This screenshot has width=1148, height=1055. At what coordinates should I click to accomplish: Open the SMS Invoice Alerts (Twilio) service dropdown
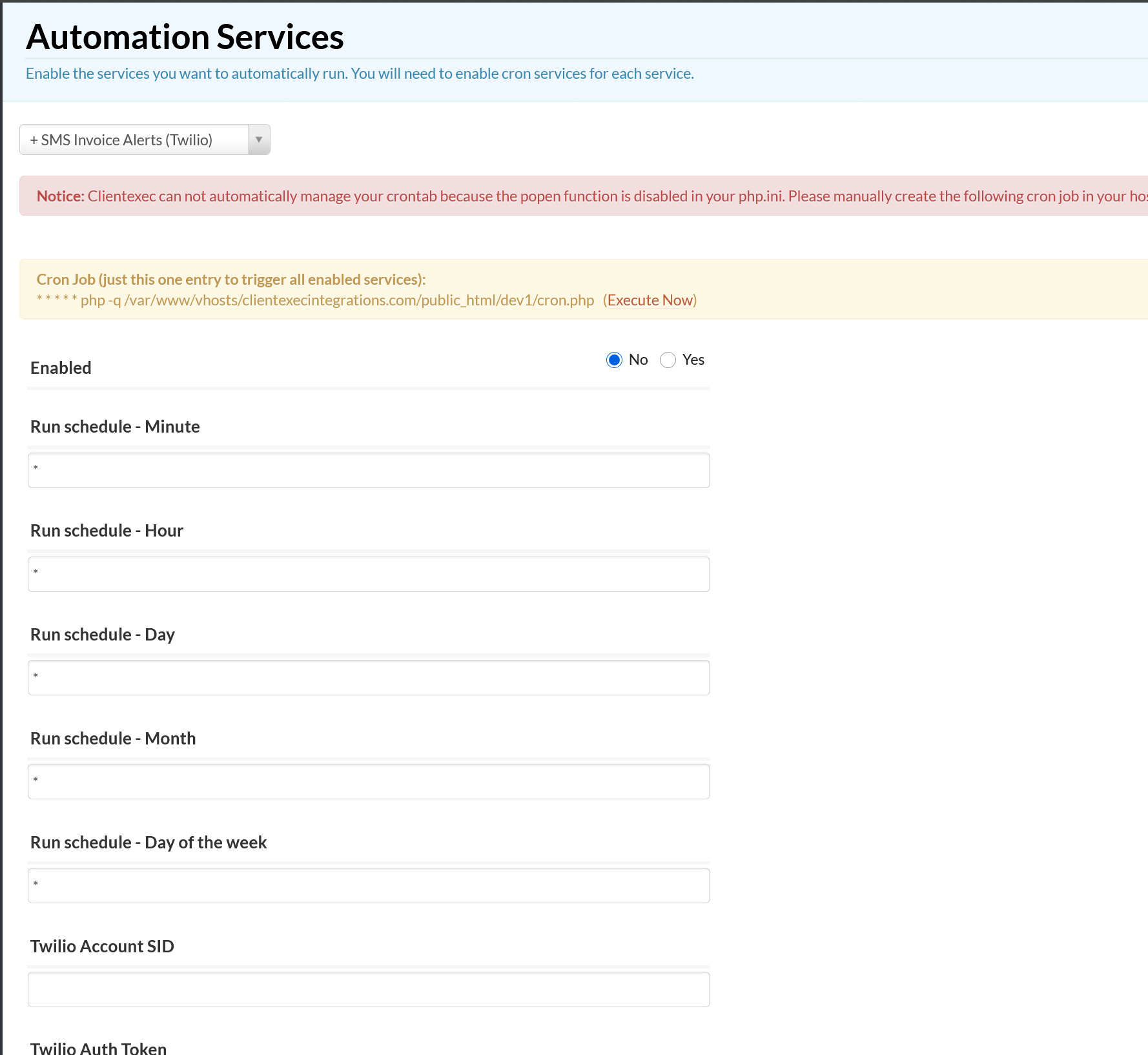(145, 139)
